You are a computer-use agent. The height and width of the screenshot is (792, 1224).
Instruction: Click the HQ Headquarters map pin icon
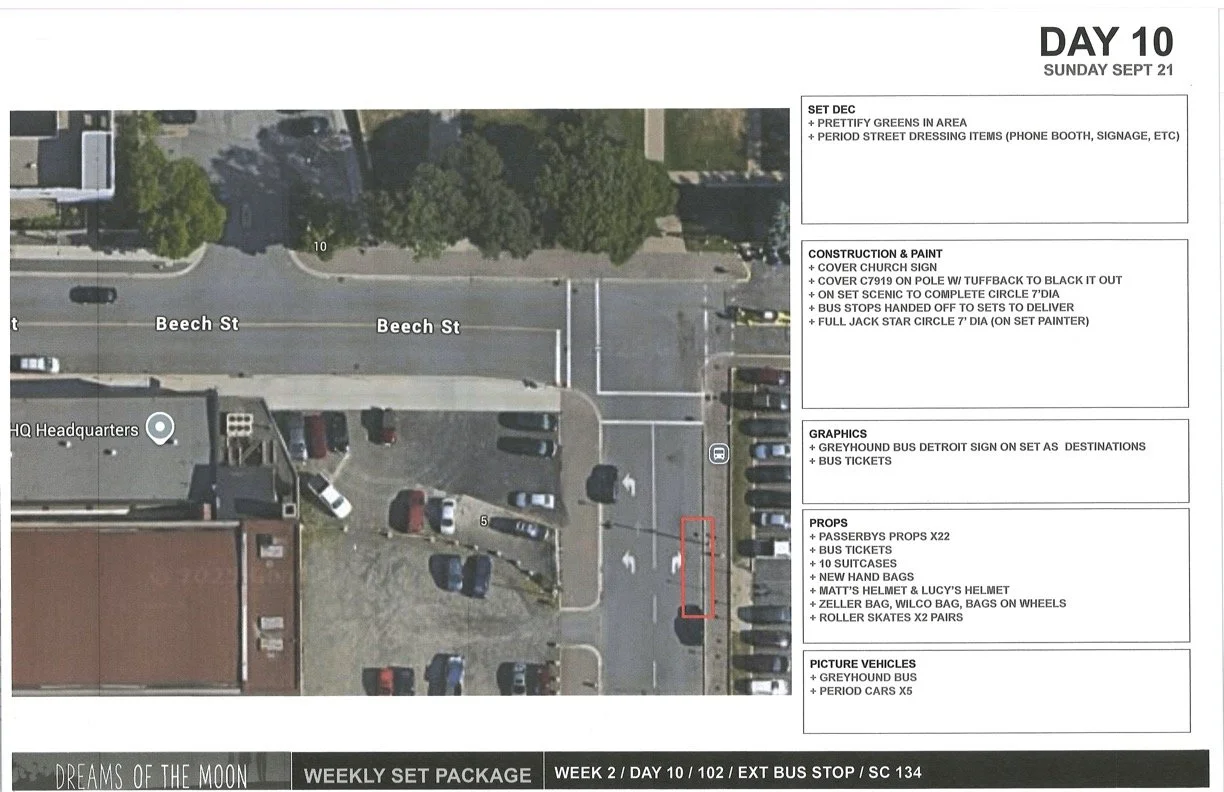[160, 429]
